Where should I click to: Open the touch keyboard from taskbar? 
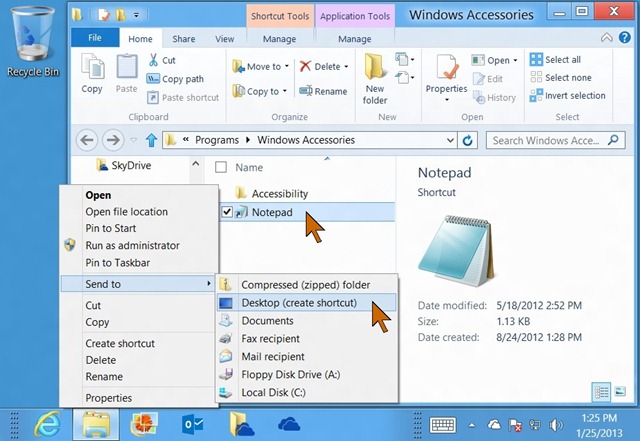tap(443, 425)
